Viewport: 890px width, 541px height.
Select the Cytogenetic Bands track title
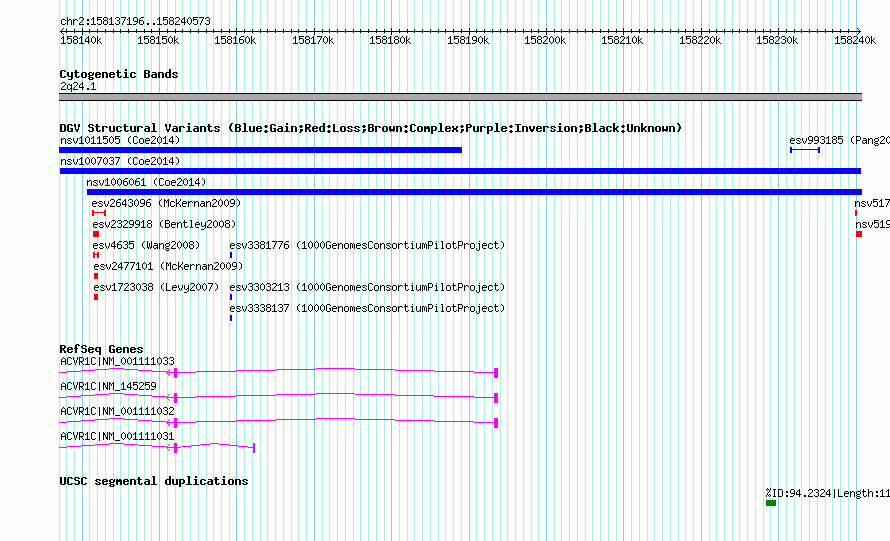pyautogui.click(x=119, y=74)
